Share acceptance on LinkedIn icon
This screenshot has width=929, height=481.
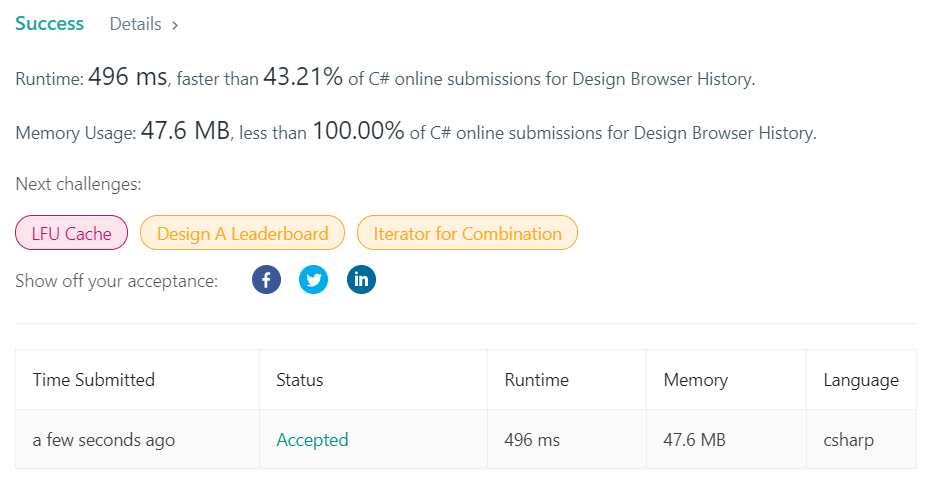click(x=361, y=280)
